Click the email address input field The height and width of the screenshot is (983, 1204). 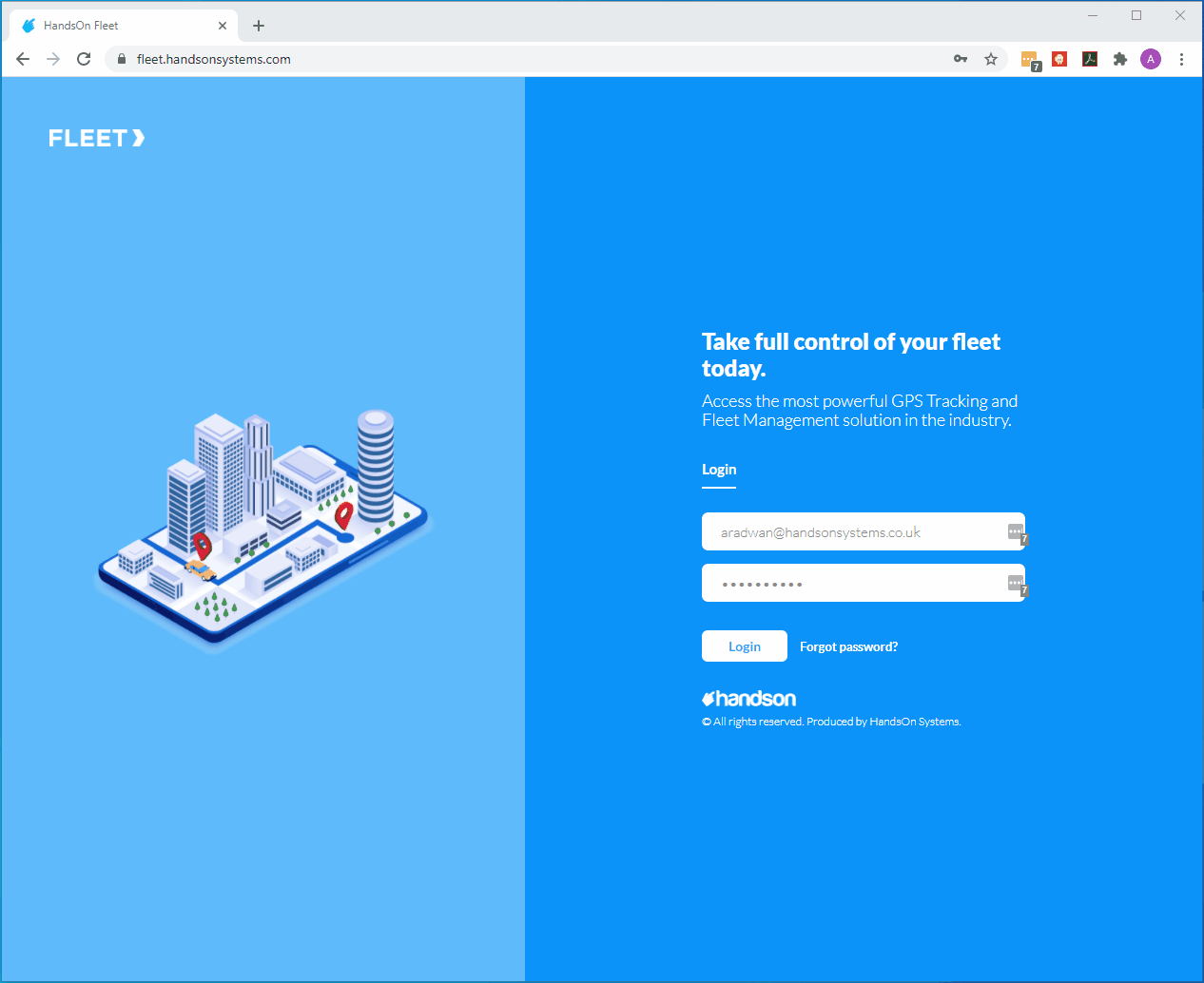[x=864, y=531]
